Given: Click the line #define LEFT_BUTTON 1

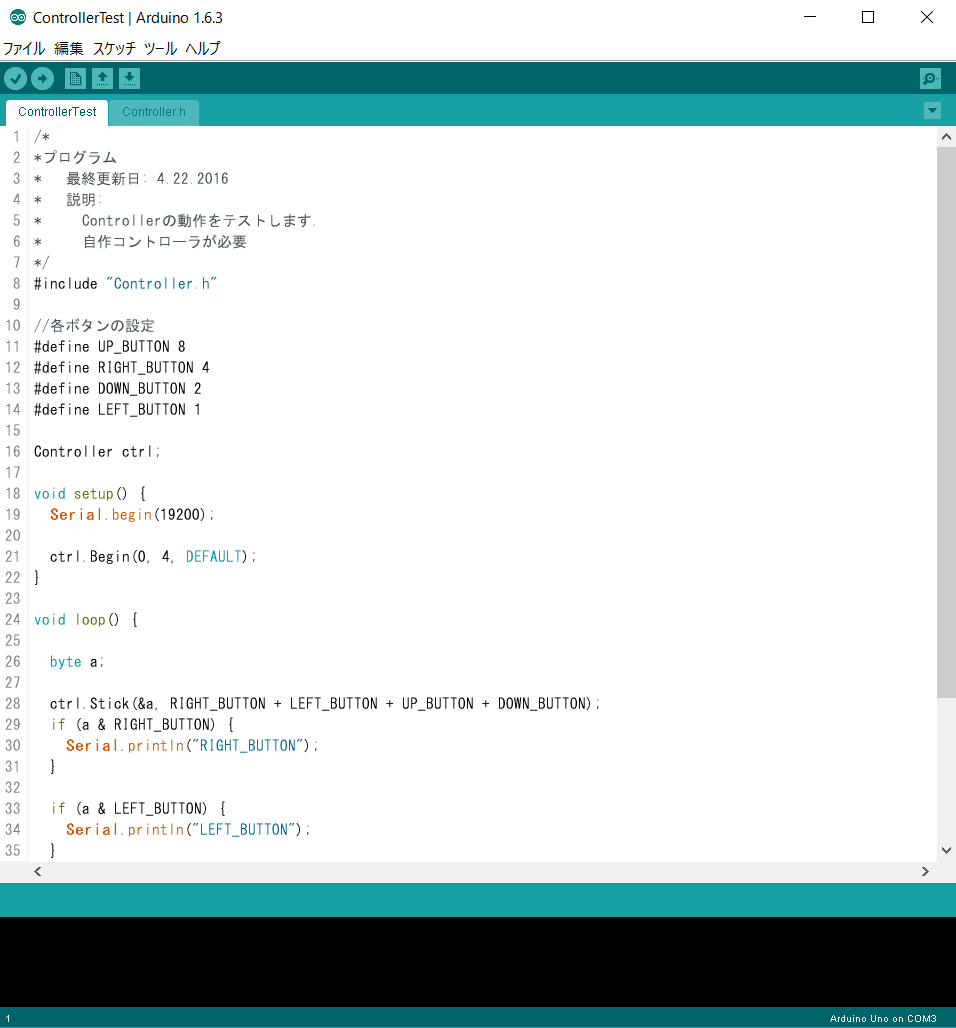Looking at the screenshot, I should pos(117,410).
